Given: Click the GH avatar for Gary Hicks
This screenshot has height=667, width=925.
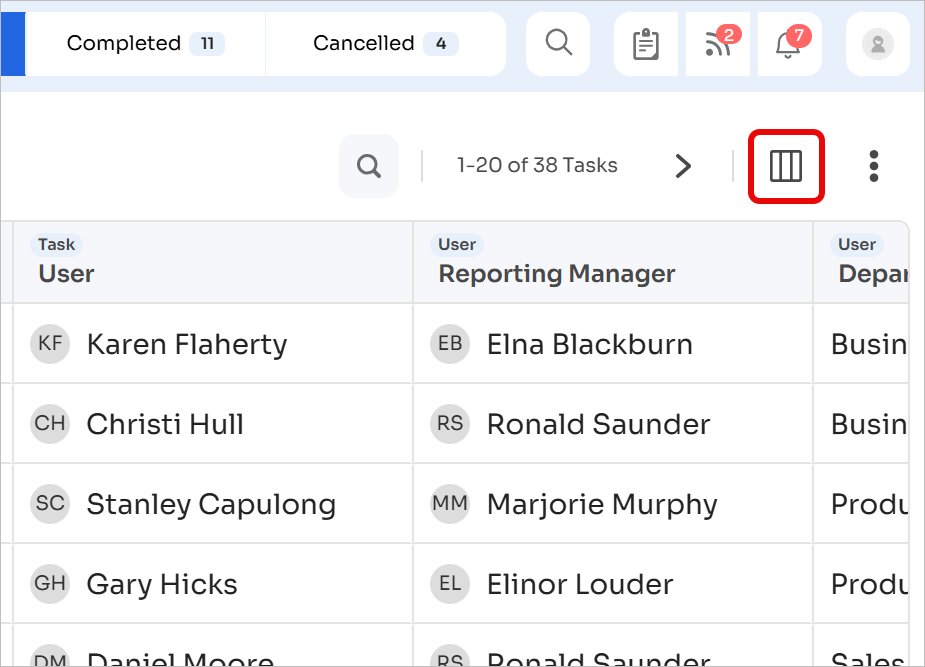Looking at the screenshot, I should coord(50,583).
